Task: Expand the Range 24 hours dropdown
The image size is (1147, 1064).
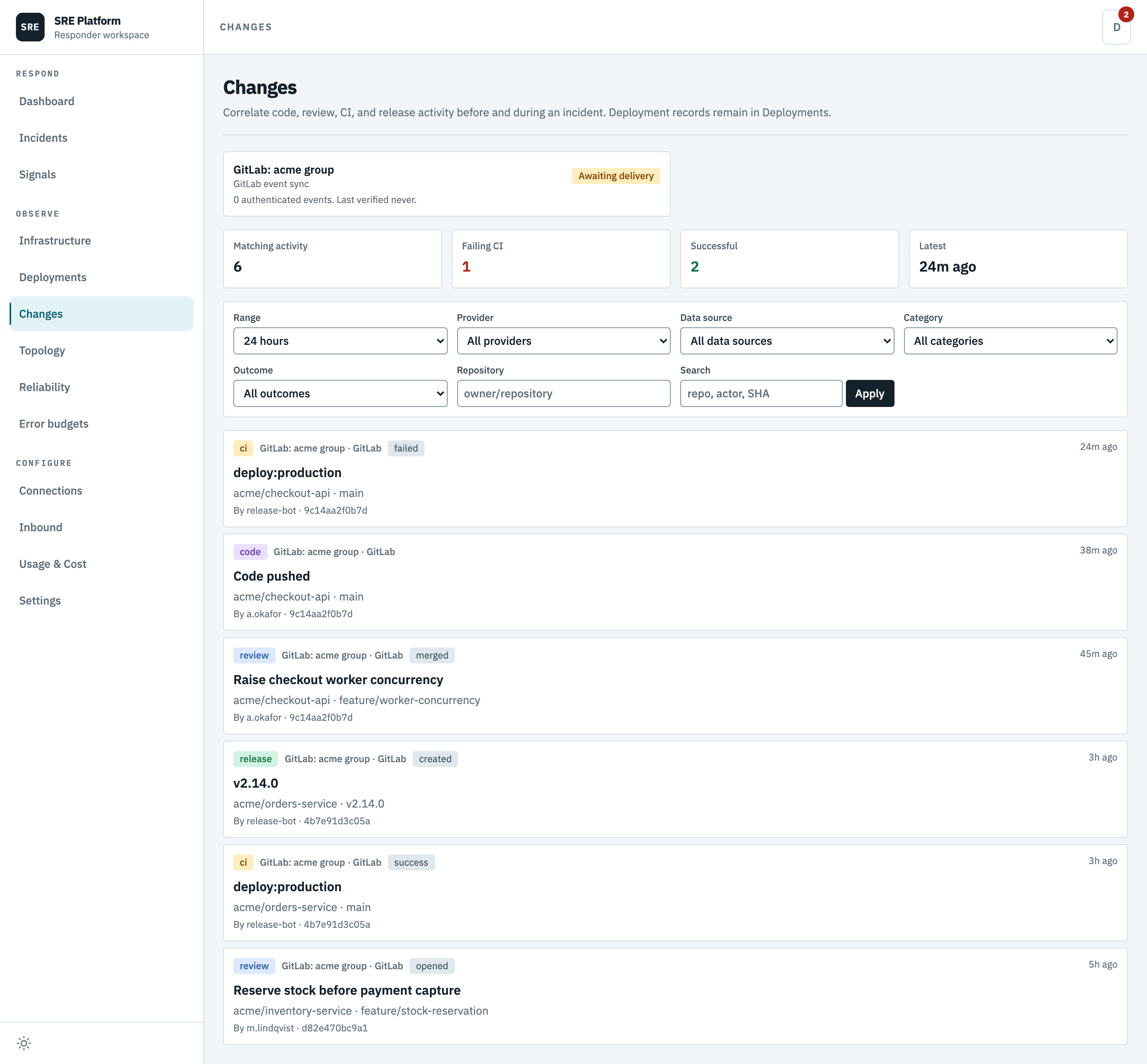Action: (x=340, y=341)
